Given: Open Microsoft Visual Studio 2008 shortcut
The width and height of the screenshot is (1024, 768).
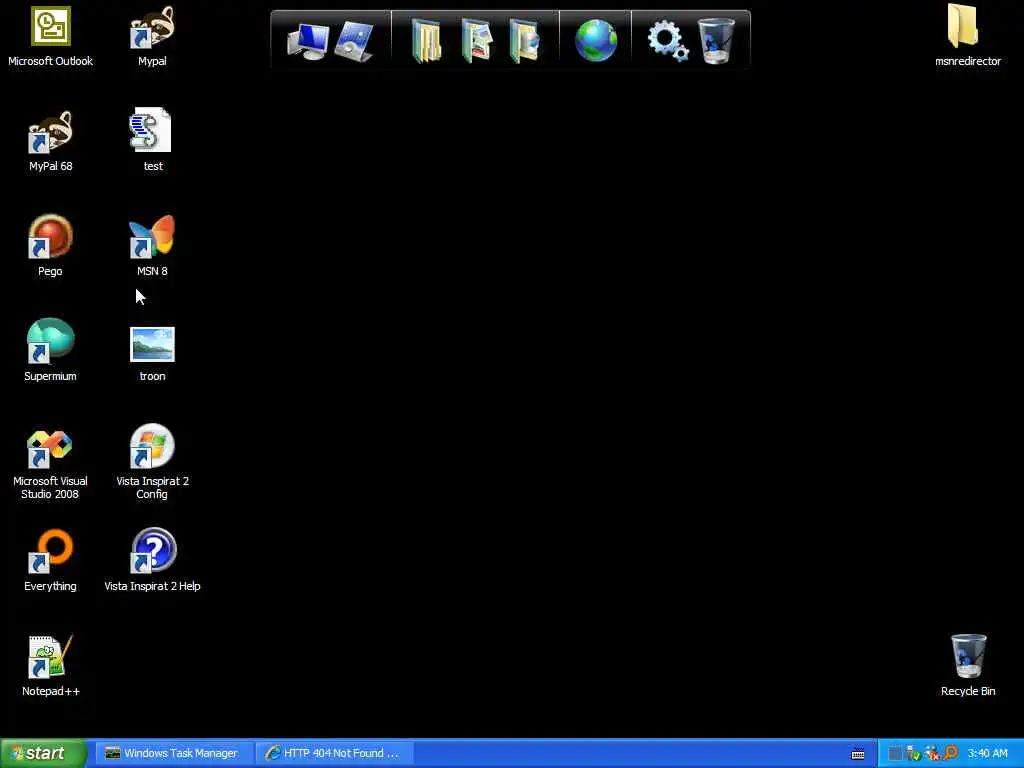Looking at the screenshot, I should (x=50, y=449).
